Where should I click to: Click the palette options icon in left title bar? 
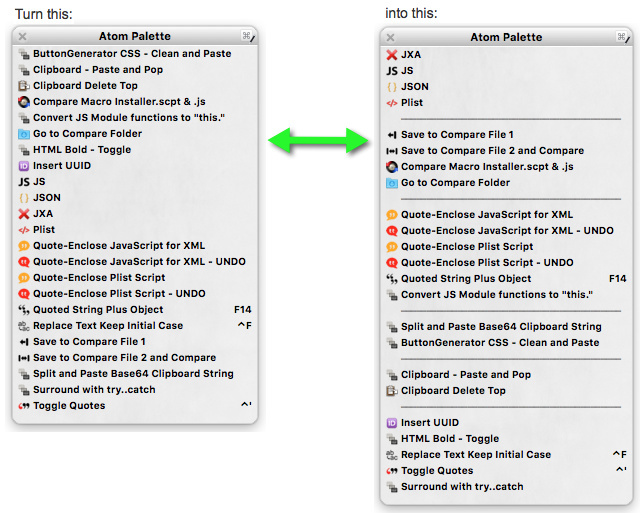click(248, 36)
